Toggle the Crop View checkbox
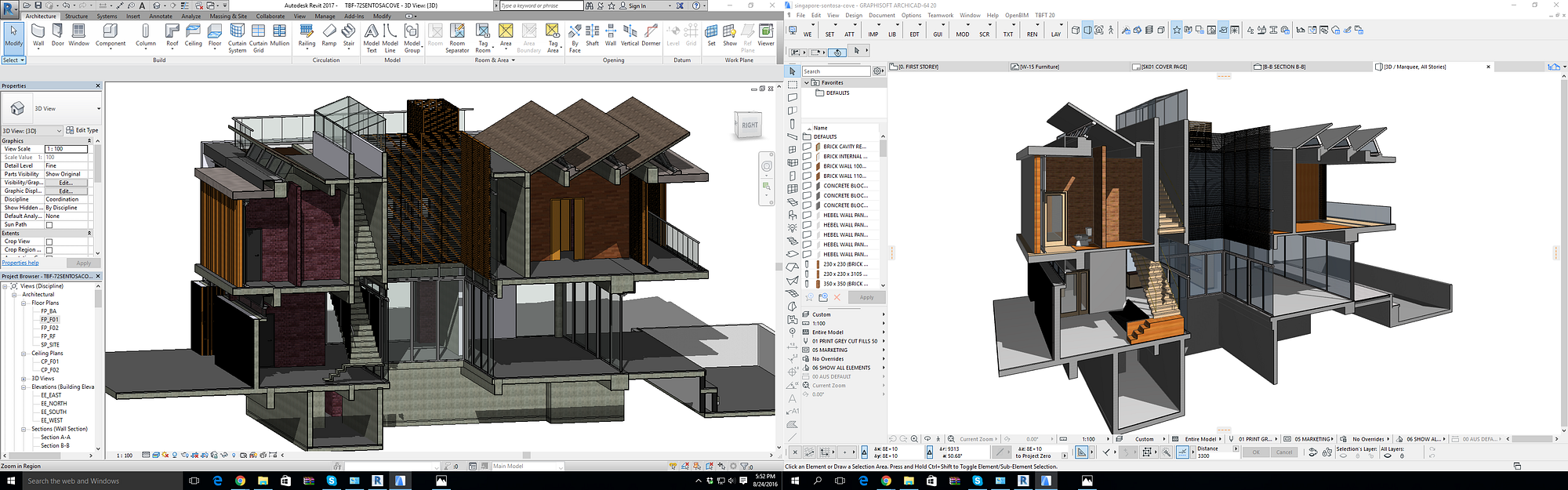 tap(49, 241)
